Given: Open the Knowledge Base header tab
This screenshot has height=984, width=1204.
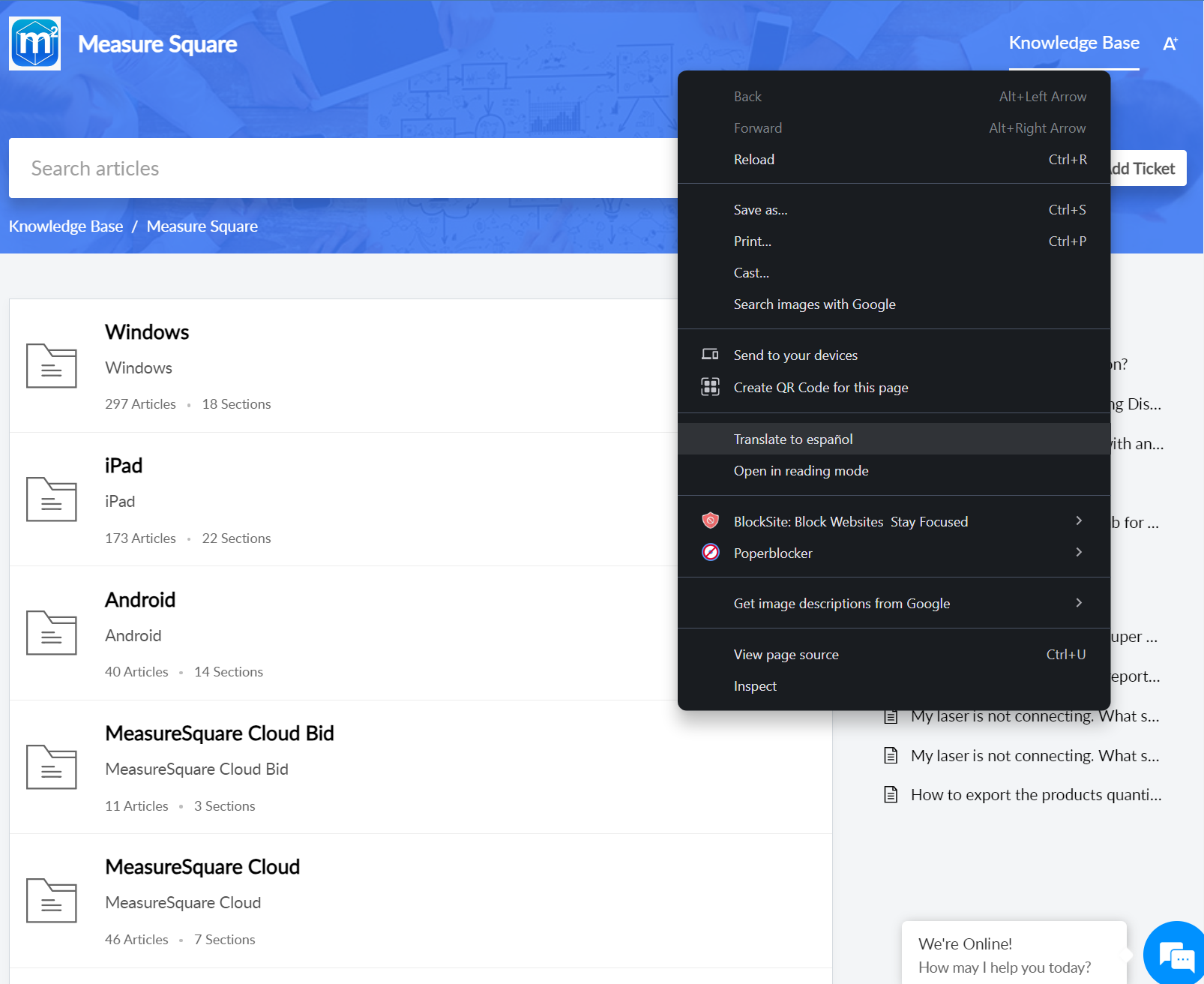Looking at the screenshot, I should coord(1074,43).
